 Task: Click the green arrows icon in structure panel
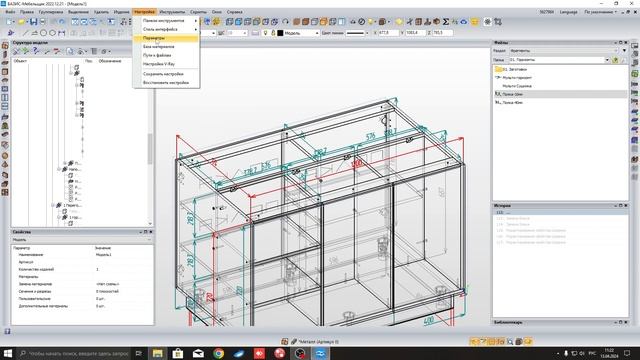pos(26,51)
